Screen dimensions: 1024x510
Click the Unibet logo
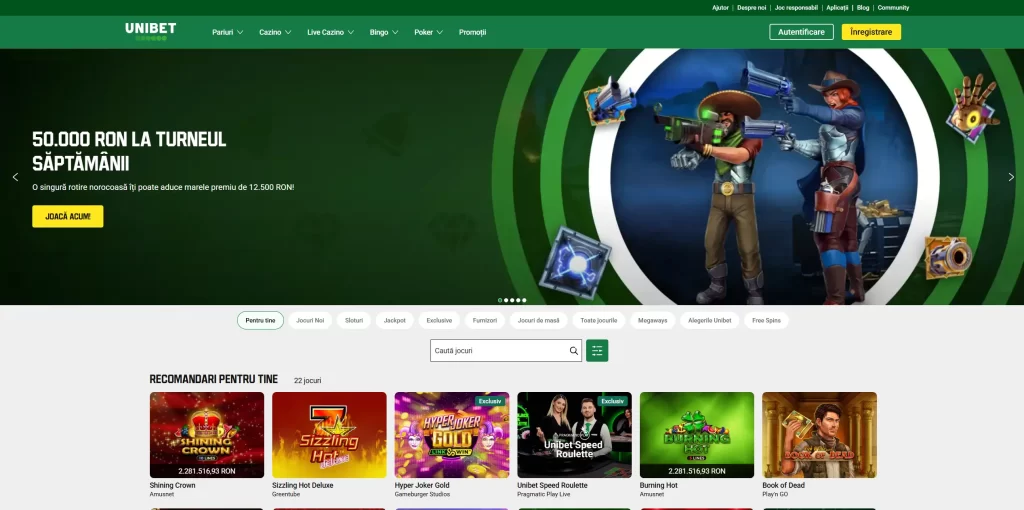tap(150, 31)
